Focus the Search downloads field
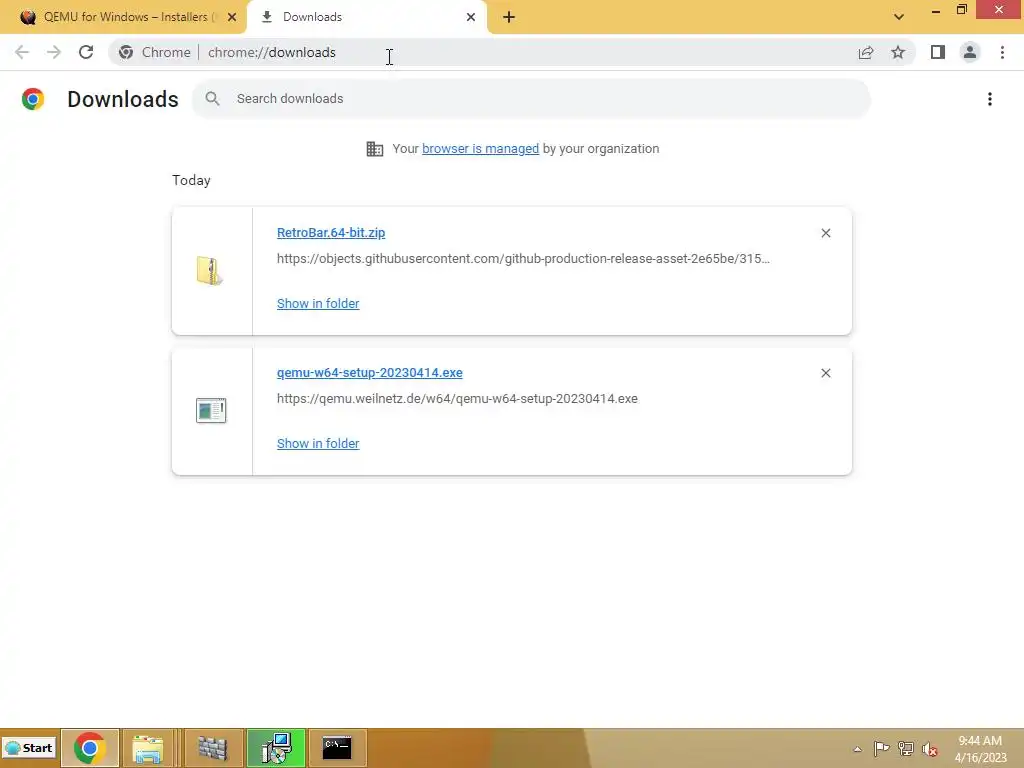1024x768 pixels. [531, 99]
